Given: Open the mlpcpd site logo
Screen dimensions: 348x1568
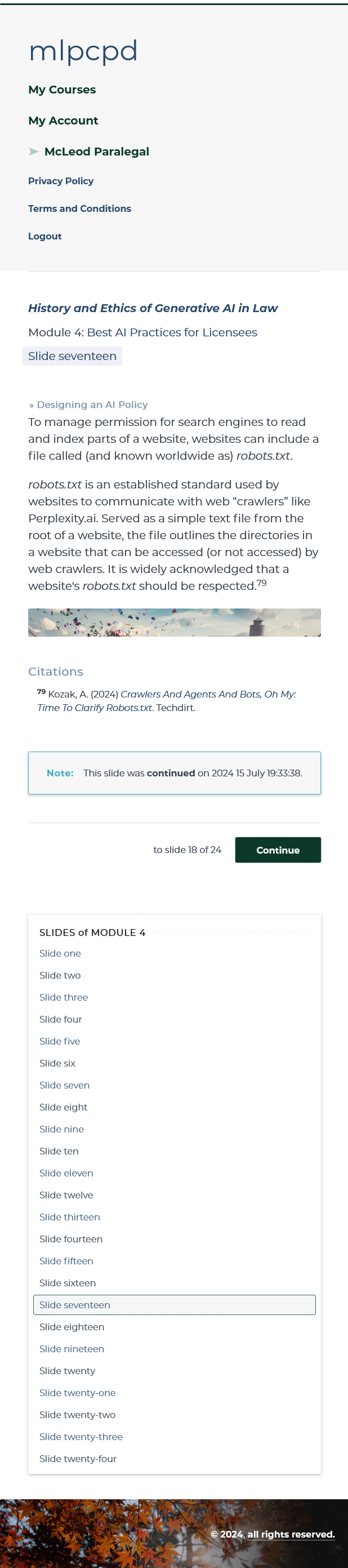Looking at the screenshot, I should tap(83, 51).
